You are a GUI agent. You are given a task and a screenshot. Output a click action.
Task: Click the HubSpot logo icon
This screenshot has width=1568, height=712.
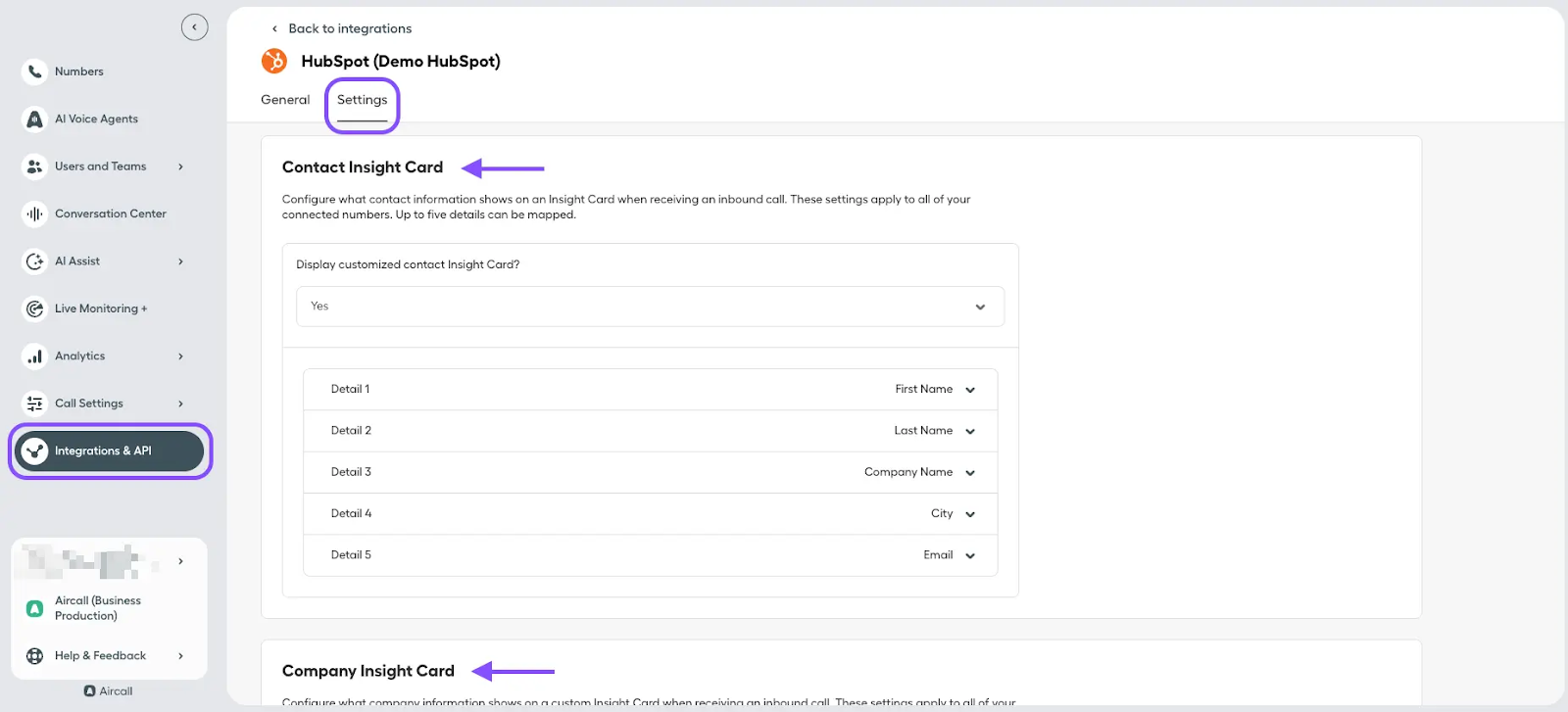pos(274,61)
